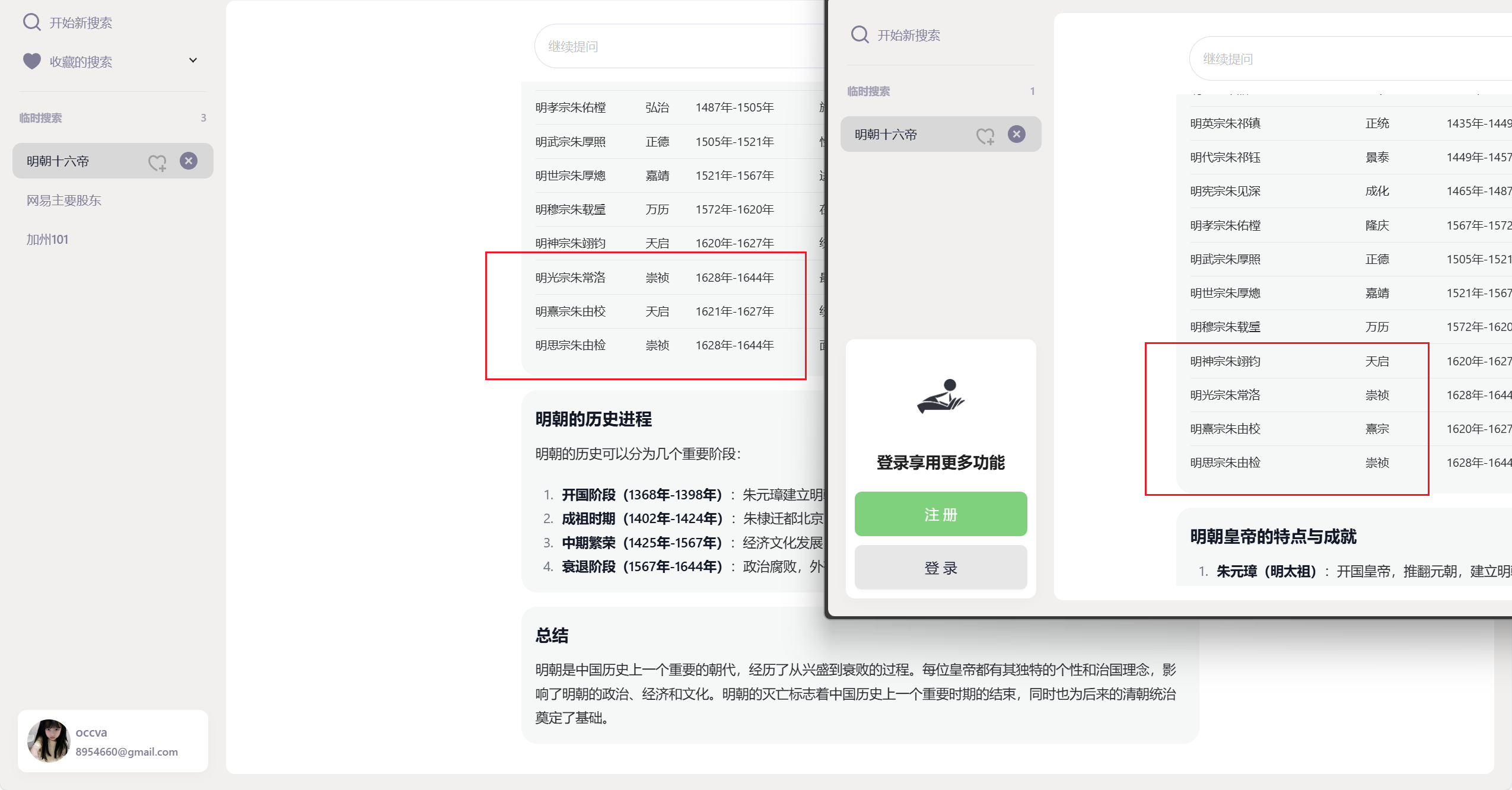Select the 明朝十六帝 item in left sidebar
Viewport: 1512px width, 790px height.
point(58,161)
